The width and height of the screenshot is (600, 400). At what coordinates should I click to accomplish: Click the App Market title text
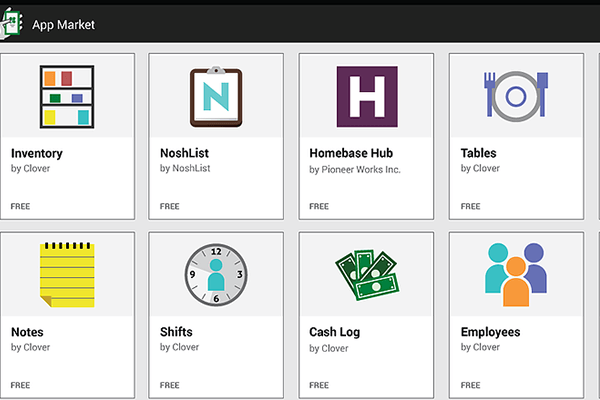(63, 25)
